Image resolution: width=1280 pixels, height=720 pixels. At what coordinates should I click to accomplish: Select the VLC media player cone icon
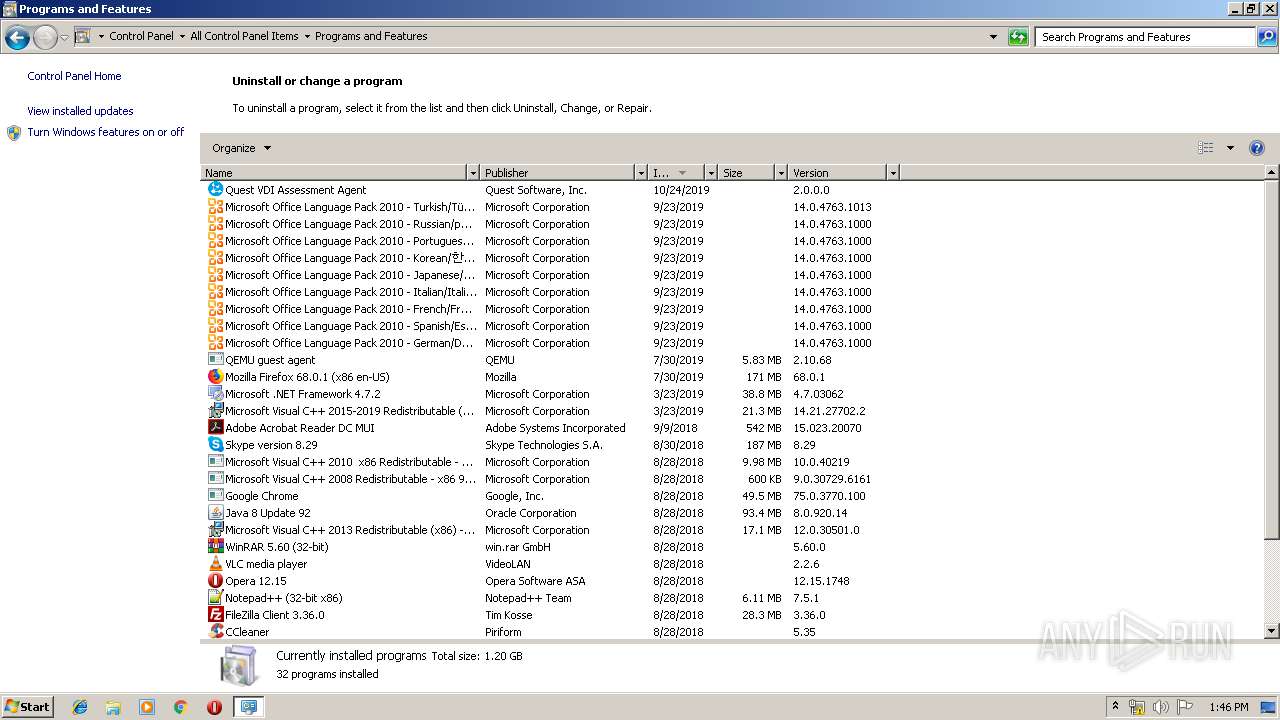click(215, 563)
